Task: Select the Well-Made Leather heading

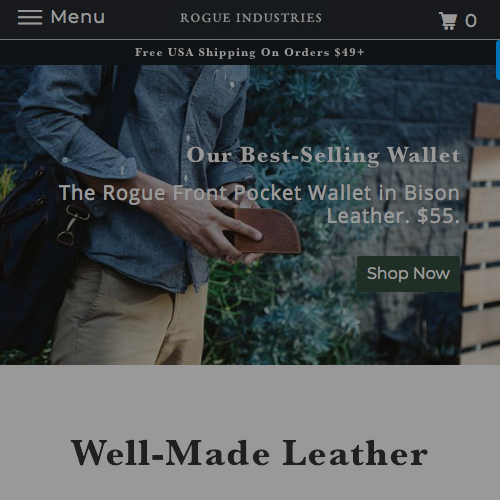Action: [x=249, y=452]
